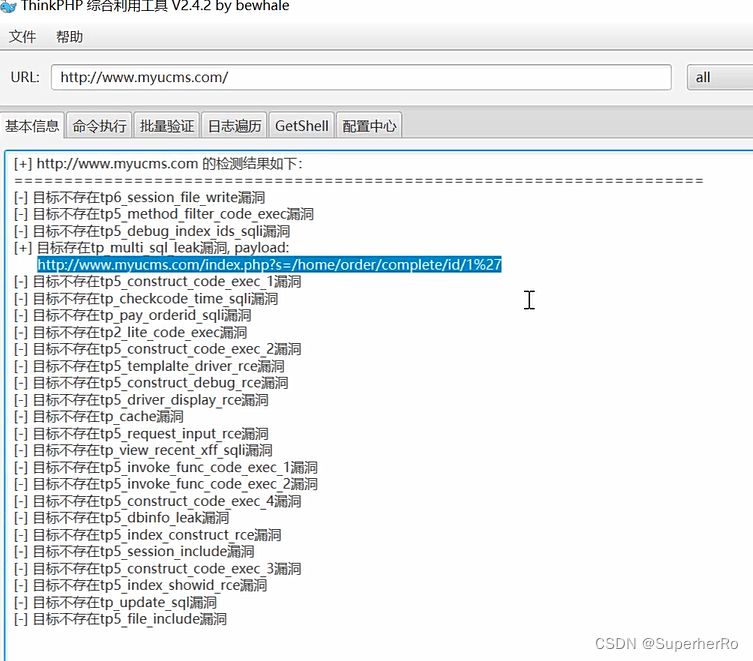Switch to the 批量验证 tab
This screenshot has width=753, height=661.
click(167, 126)
